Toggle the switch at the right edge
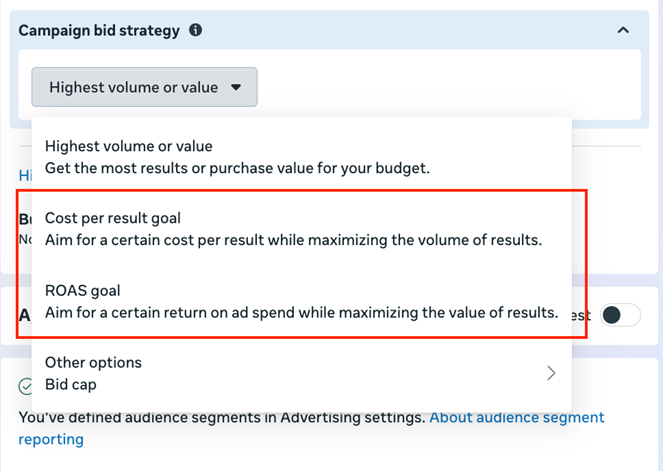The width and height of the screenshot is (663, 471). pos(619,316)
